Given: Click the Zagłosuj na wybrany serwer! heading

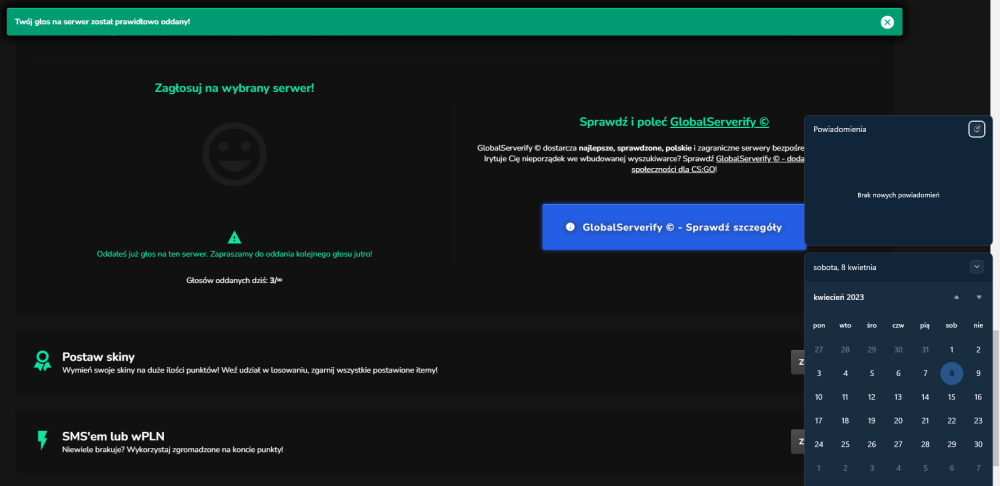Looking at the screenshot, I should (x=235, y=88).
